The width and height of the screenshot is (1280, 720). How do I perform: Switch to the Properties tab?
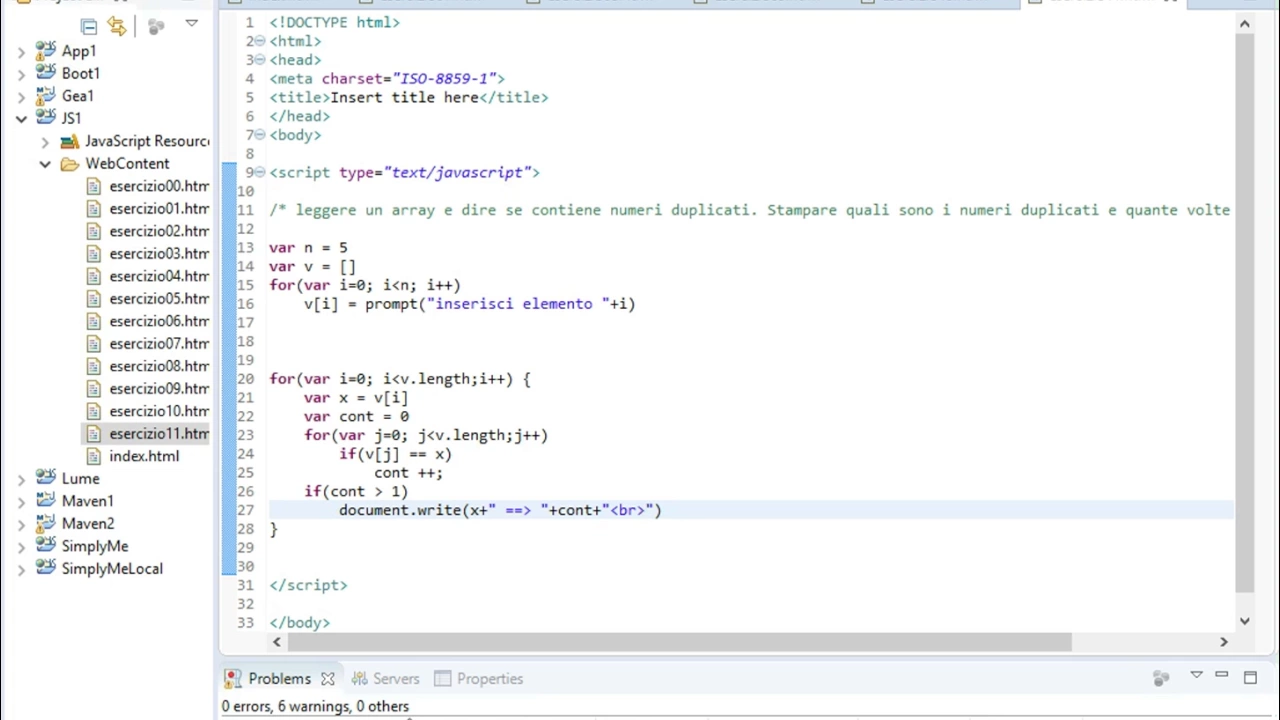pos(479,678)
